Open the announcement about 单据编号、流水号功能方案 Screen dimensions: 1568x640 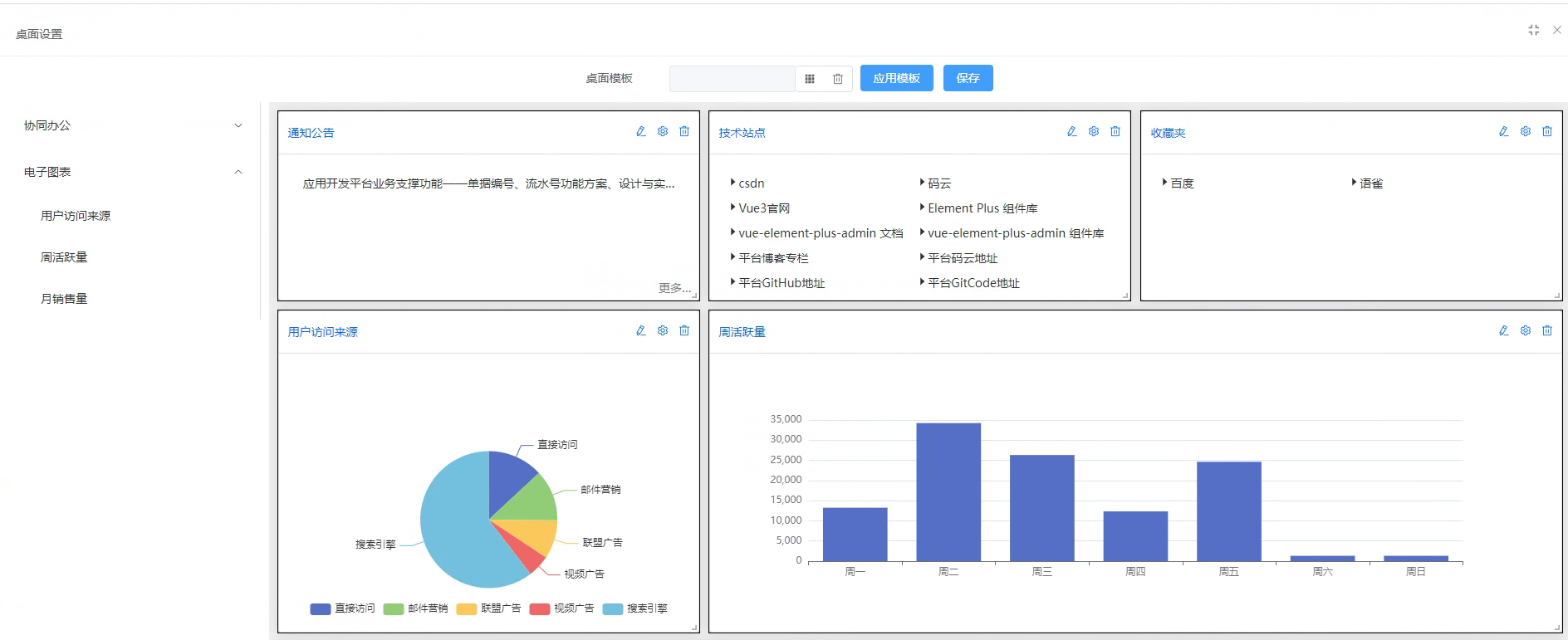pos(488,183)
